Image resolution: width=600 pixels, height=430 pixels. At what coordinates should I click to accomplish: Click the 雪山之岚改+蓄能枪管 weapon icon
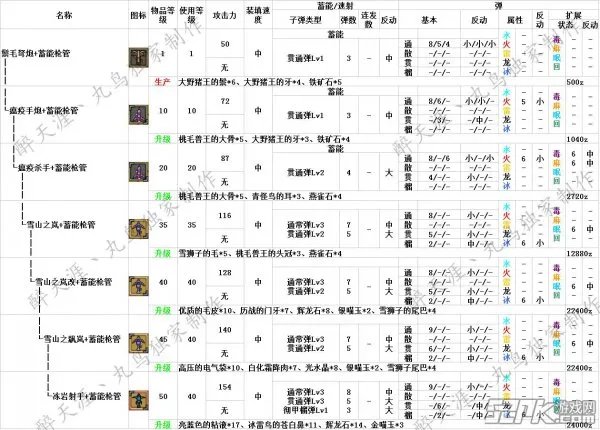[138, 286]
